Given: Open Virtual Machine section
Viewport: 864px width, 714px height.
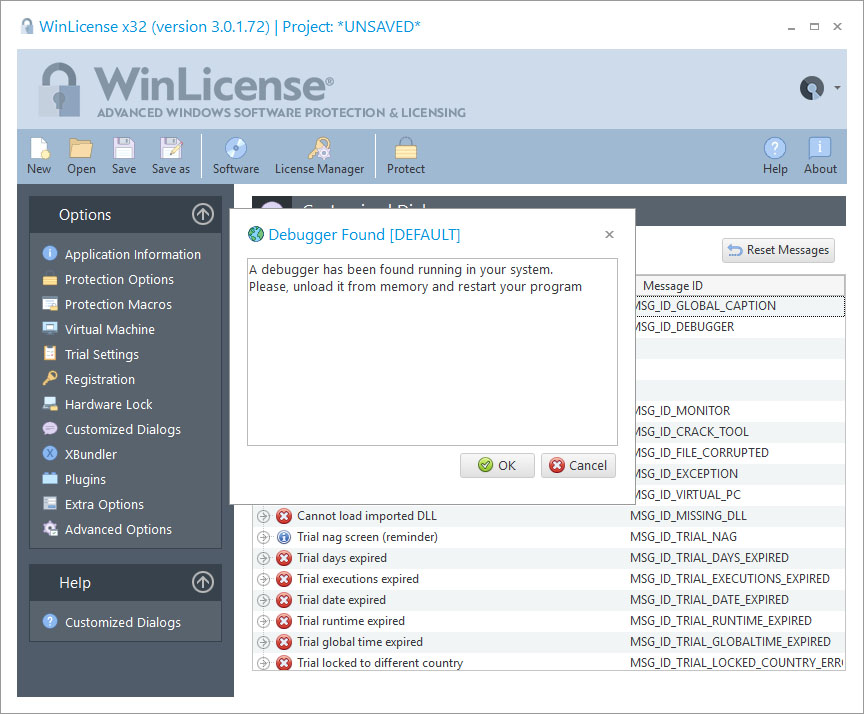Looking at the screenshot, I should click(110, 329).
